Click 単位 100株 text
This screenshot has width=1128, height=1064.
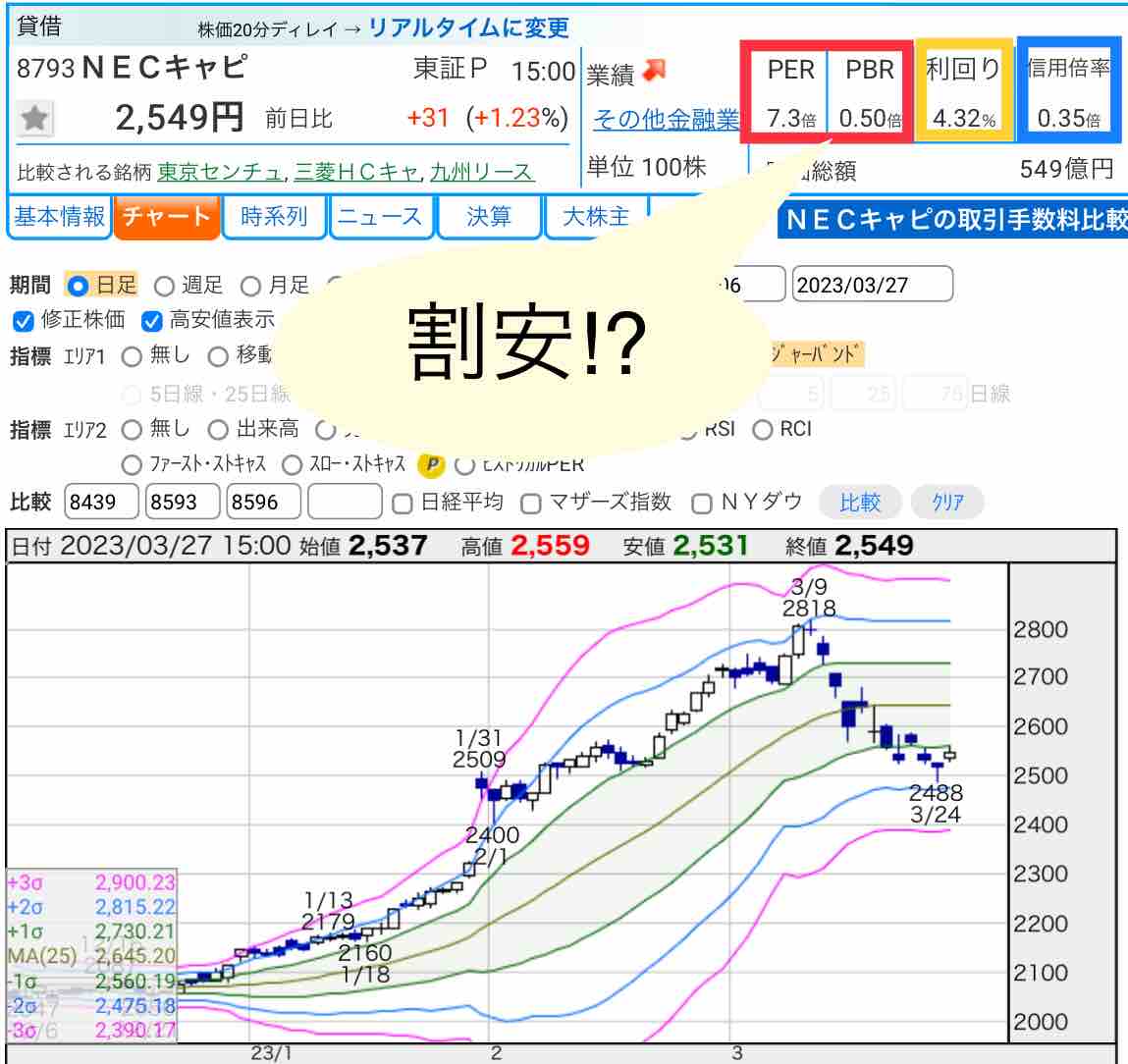(x=646, y=168)
